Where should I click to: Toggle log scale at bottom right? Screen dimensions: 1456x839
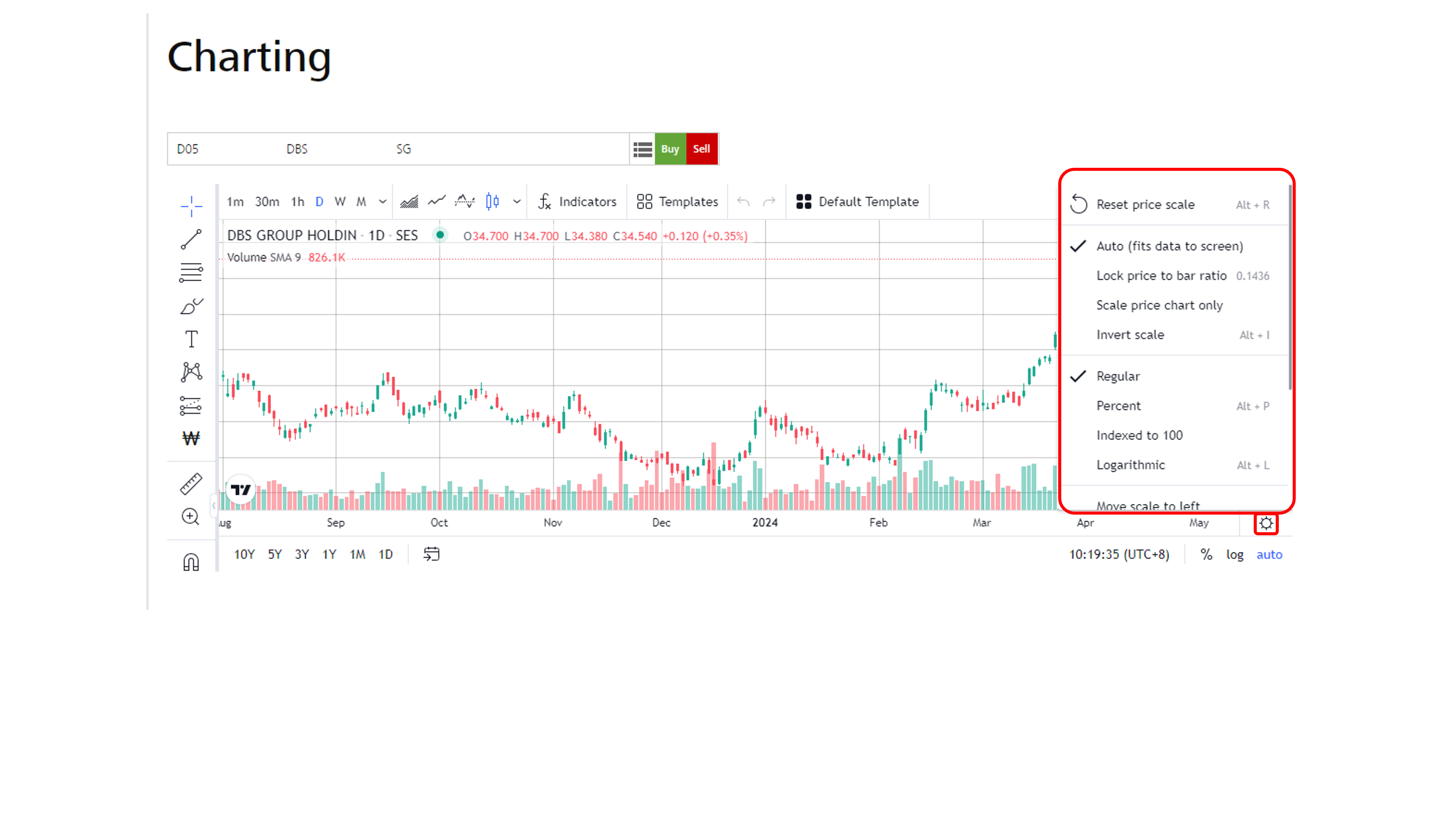pos(1234,554)
